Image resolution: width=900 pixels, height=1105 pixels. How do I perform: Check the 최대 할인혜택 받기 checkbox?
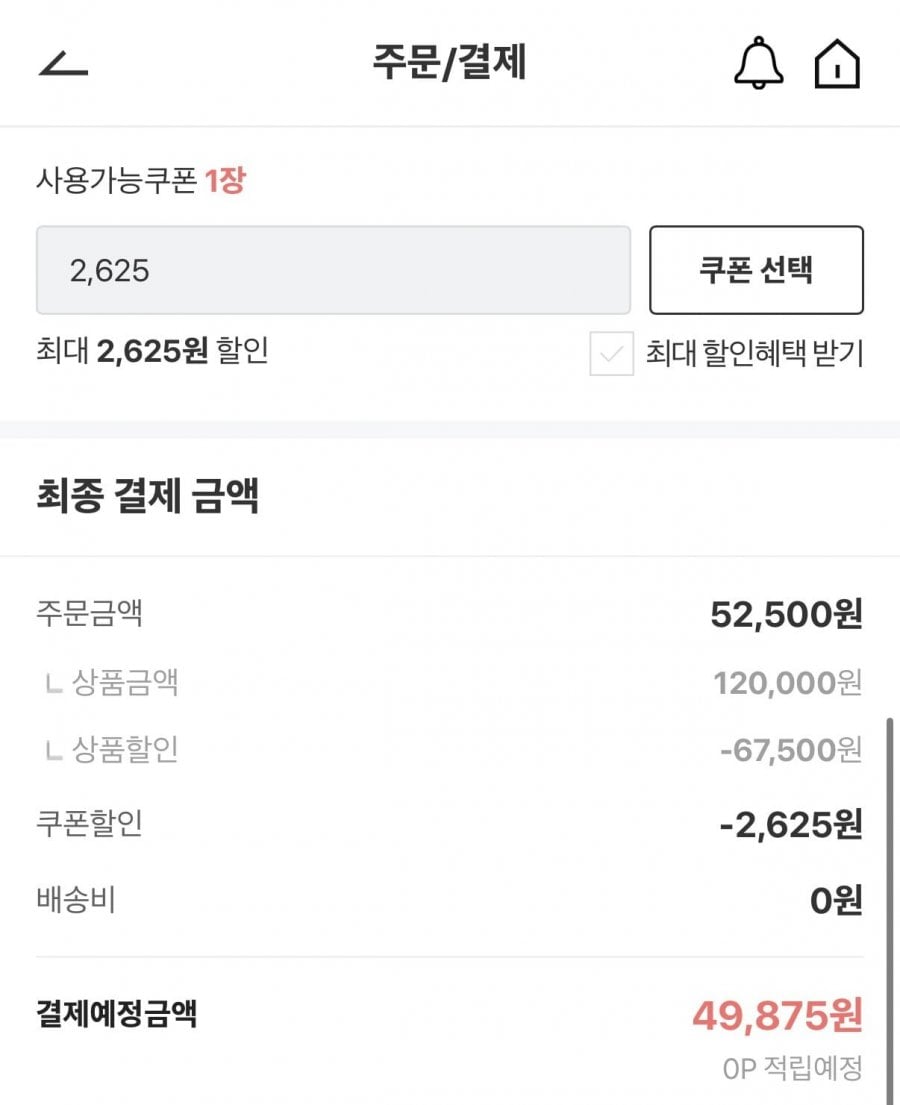(611, 354)
